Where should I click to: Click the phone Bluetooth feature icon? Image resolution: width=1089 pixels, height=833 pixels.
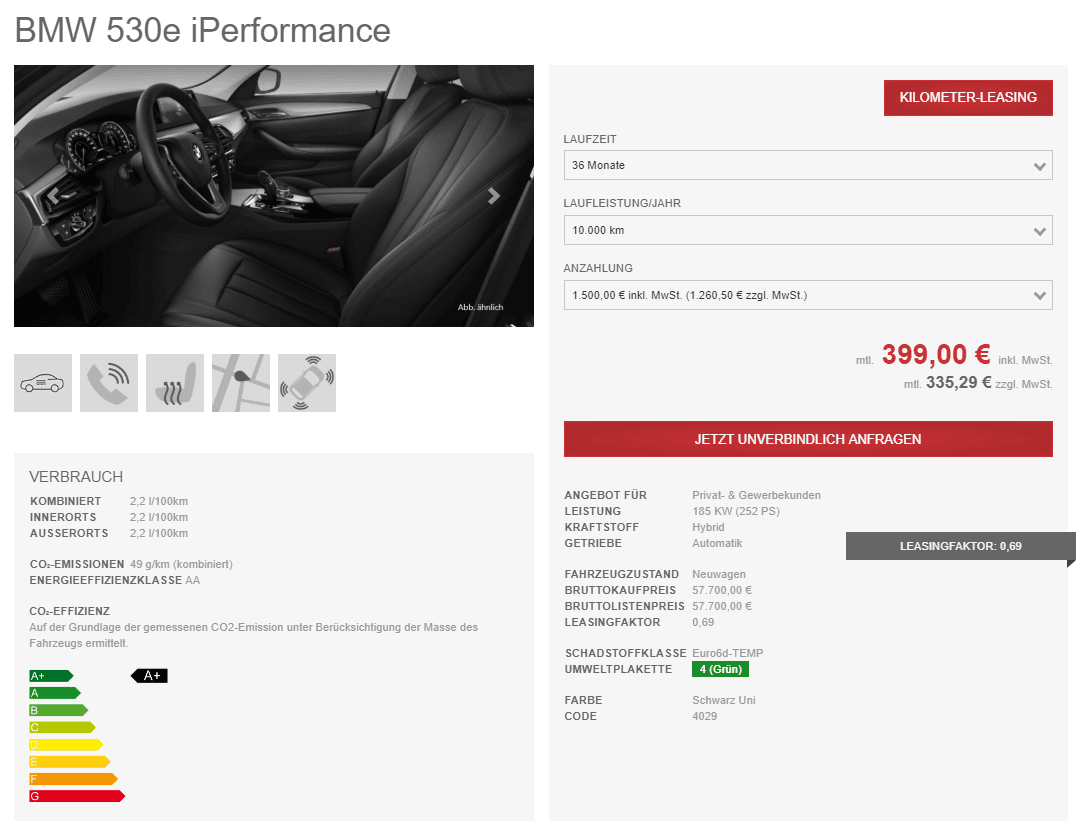click(x=109, y=383)
